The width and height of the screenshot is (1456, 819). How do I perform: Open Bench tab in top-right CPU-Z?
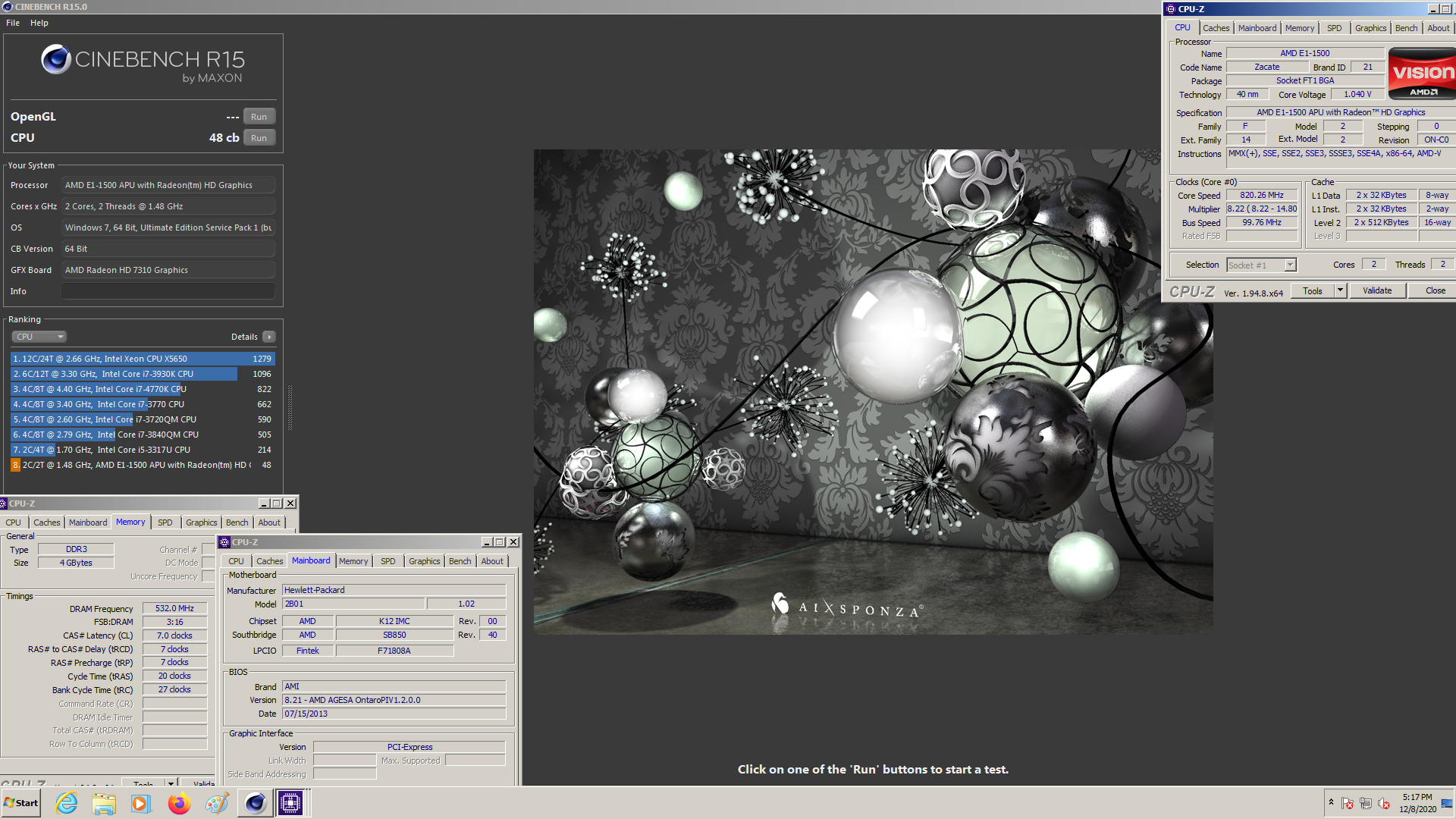[x=1406, y=28]
